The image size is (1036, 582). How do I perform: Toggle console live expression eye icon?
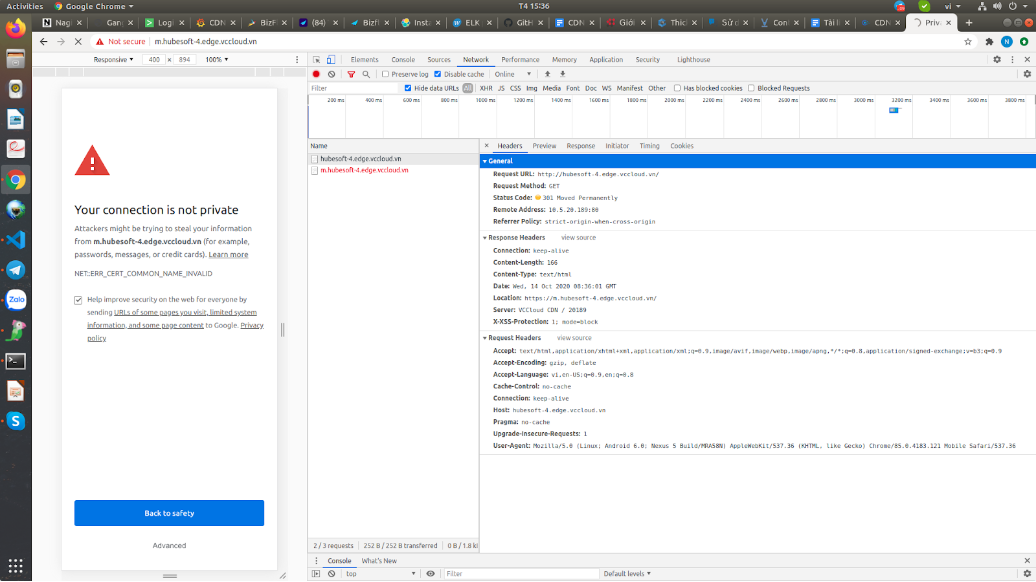[430, 573]
